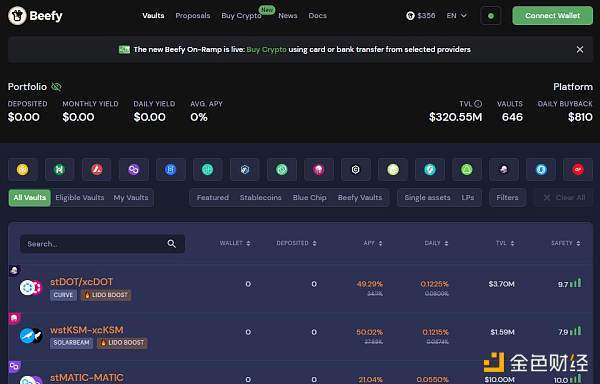Dismiss the On-Ramp announcement banner

(x=580, y=49)
